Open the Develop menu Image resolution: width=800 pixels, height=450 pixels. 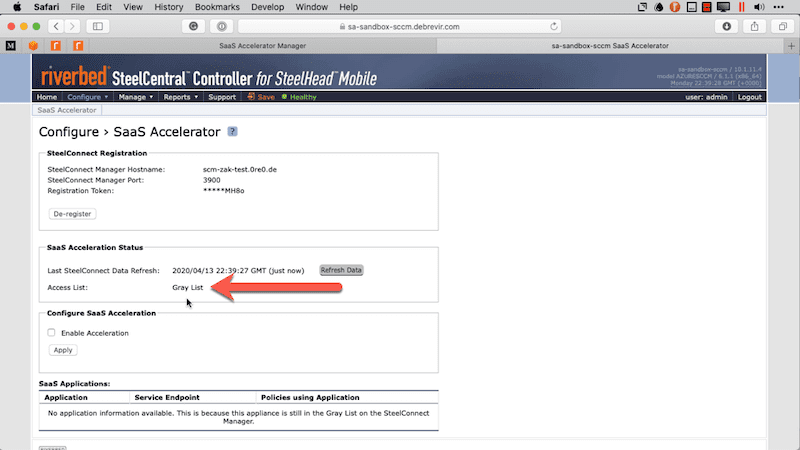pyautogui.click(x=267, y=7)
